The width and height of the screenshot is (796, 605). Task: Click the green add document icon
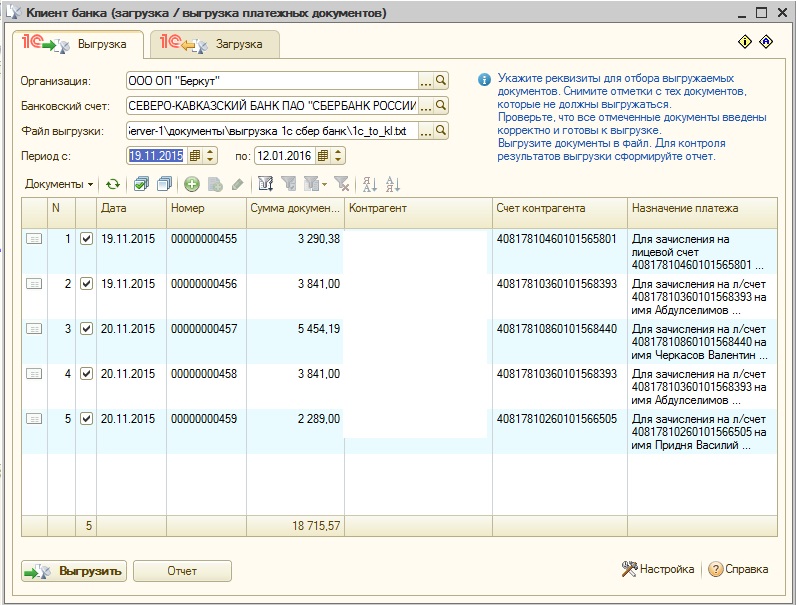point(191,184)
